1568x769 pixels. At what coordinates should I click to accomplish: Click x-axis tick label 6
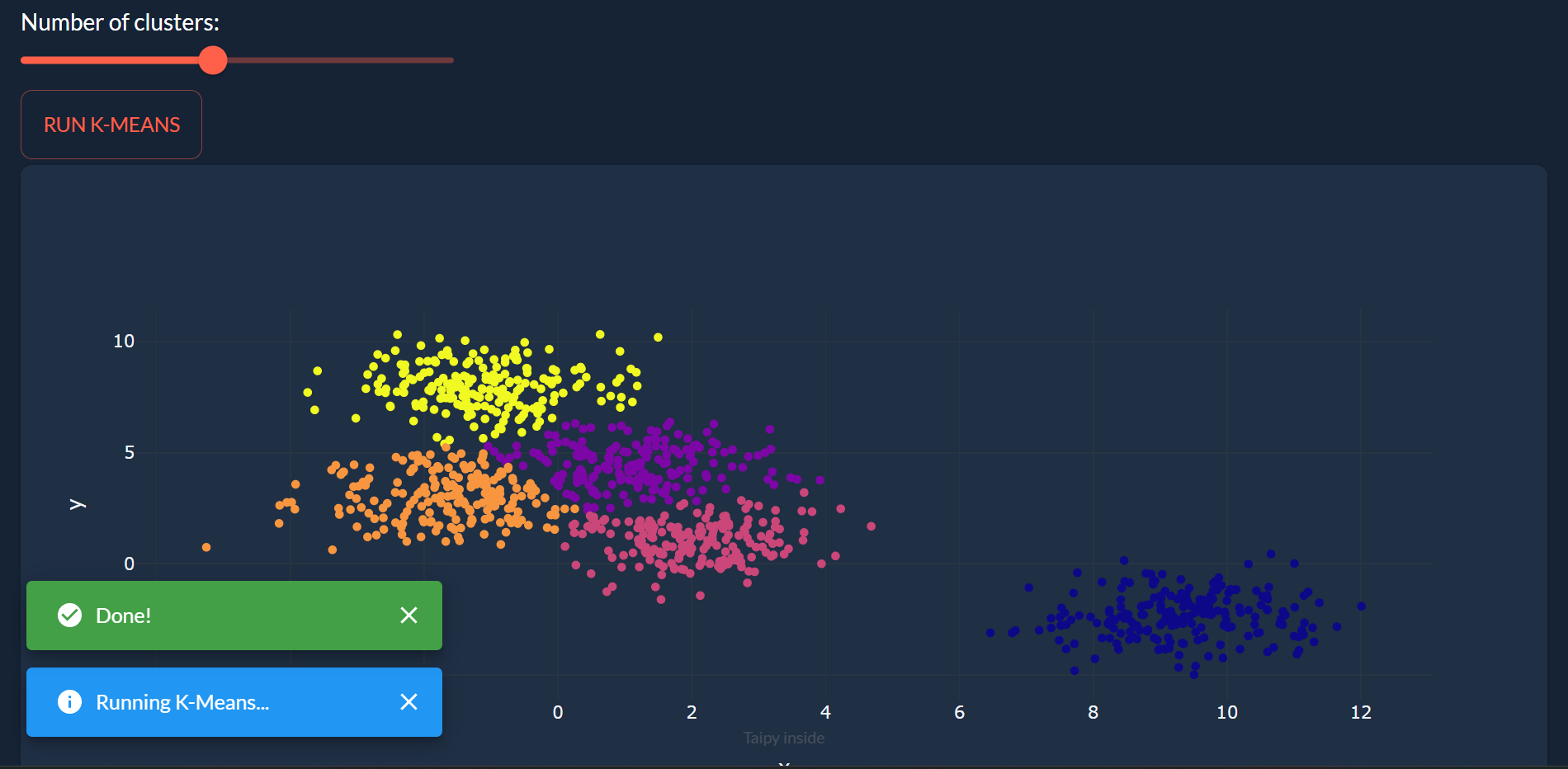coord(960,712)
